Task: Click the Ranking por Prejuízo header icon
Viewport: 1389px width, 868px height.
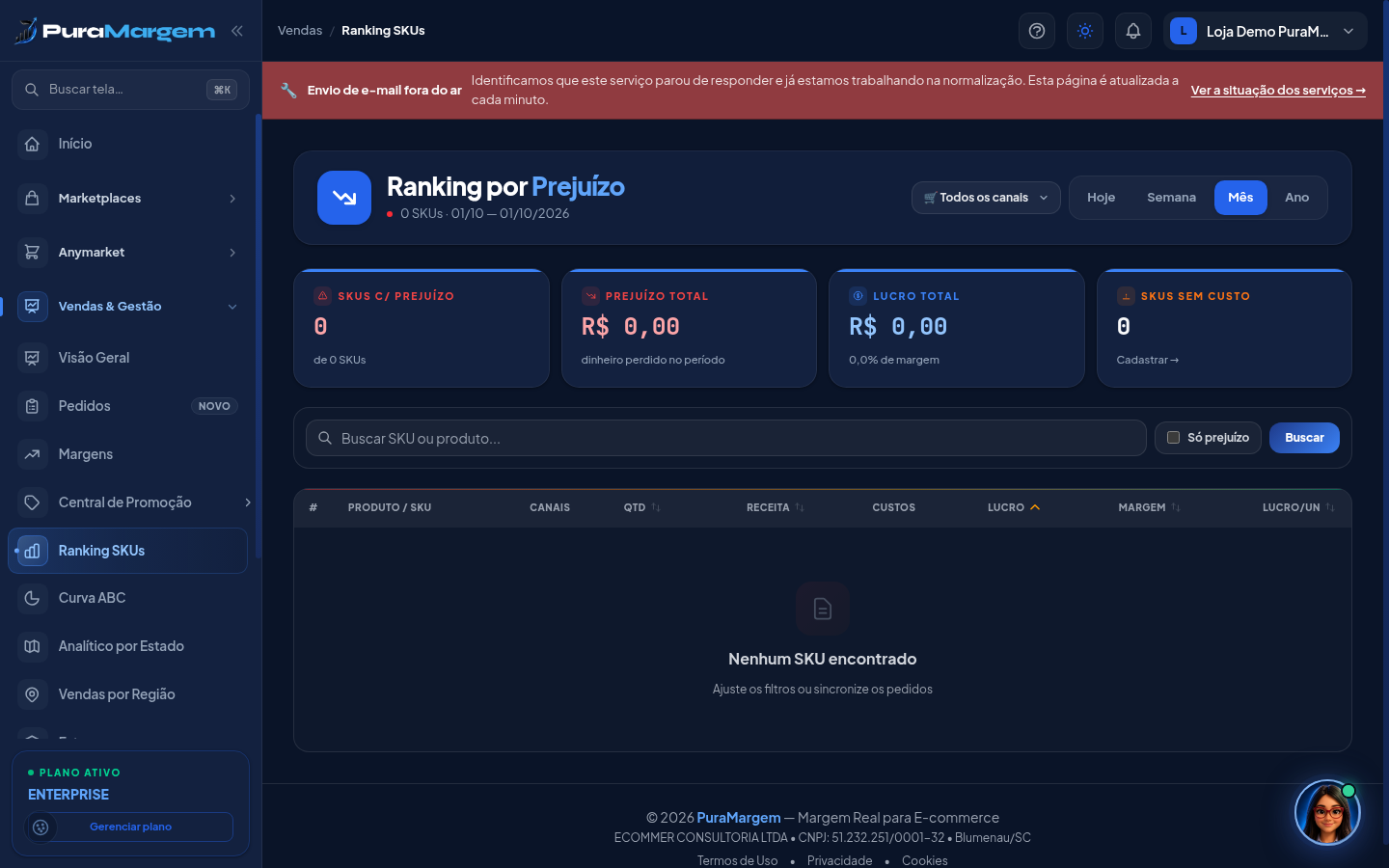Action: [344, 198]
